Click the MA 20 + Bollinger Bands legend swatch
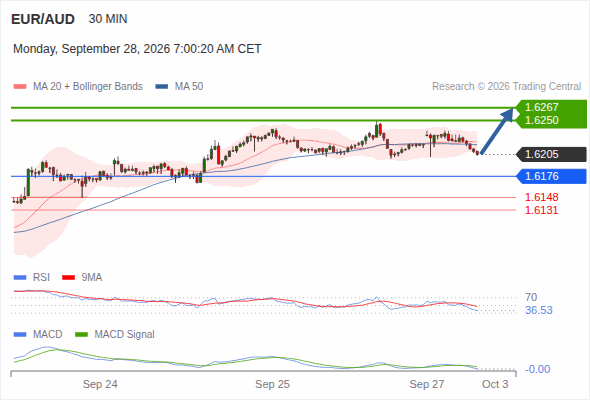Screen dimensions: 590x400 pyautogui.click(x=20, y=87)
